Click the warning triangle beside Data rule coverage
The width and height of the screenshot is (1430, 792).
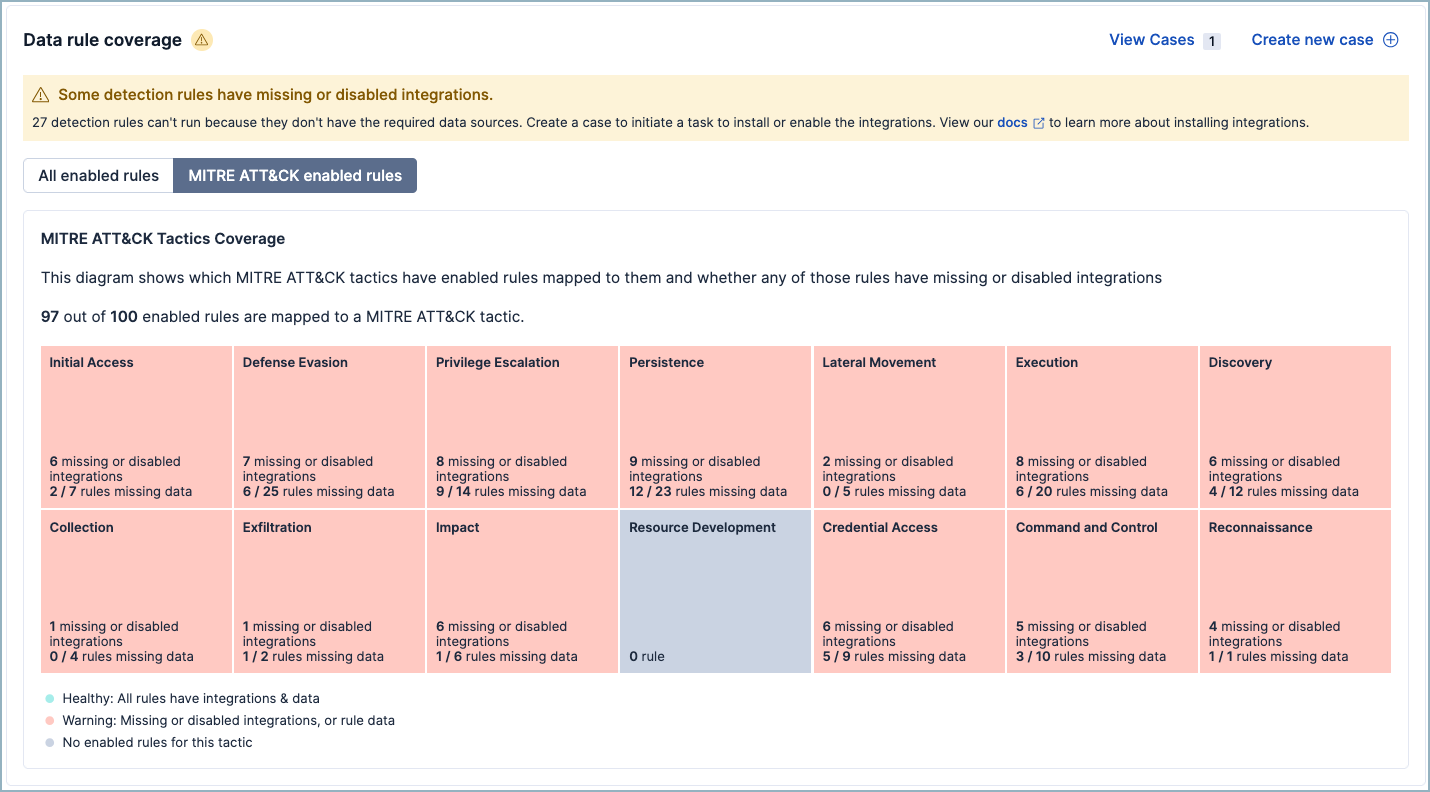(x=201, y=39)
